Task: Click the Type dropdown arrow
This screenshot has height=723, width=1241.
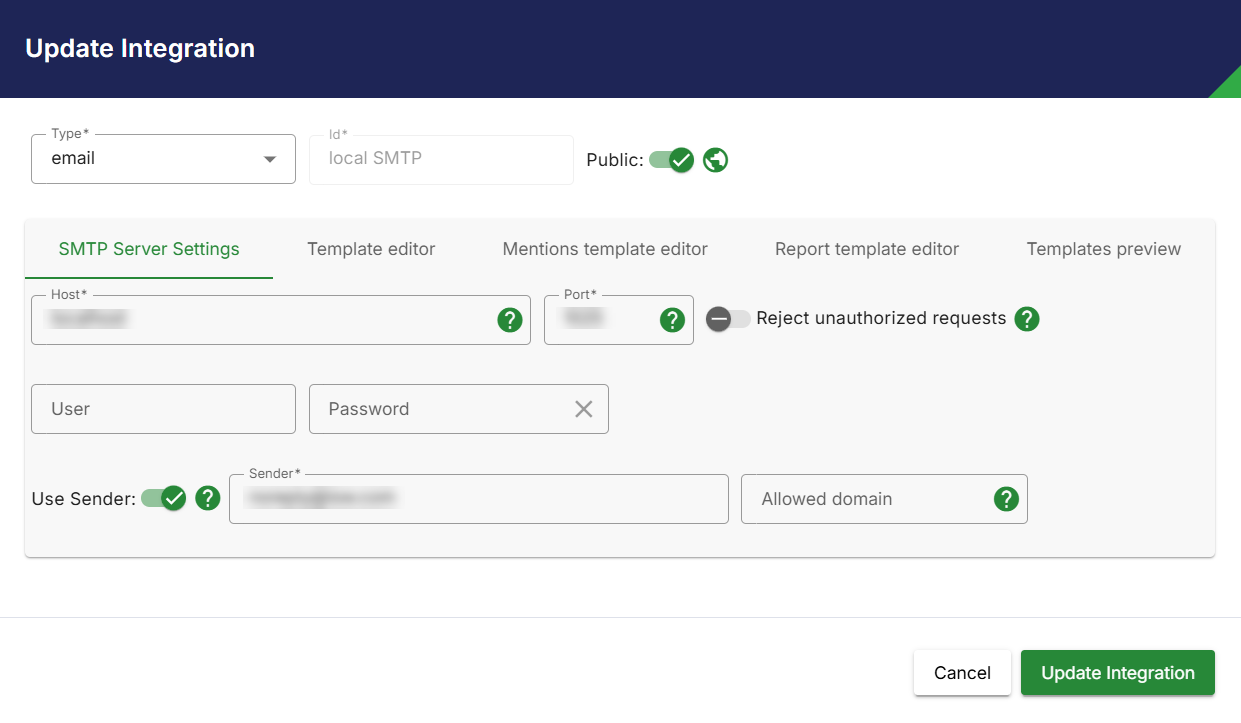Action: coord(269,159)
